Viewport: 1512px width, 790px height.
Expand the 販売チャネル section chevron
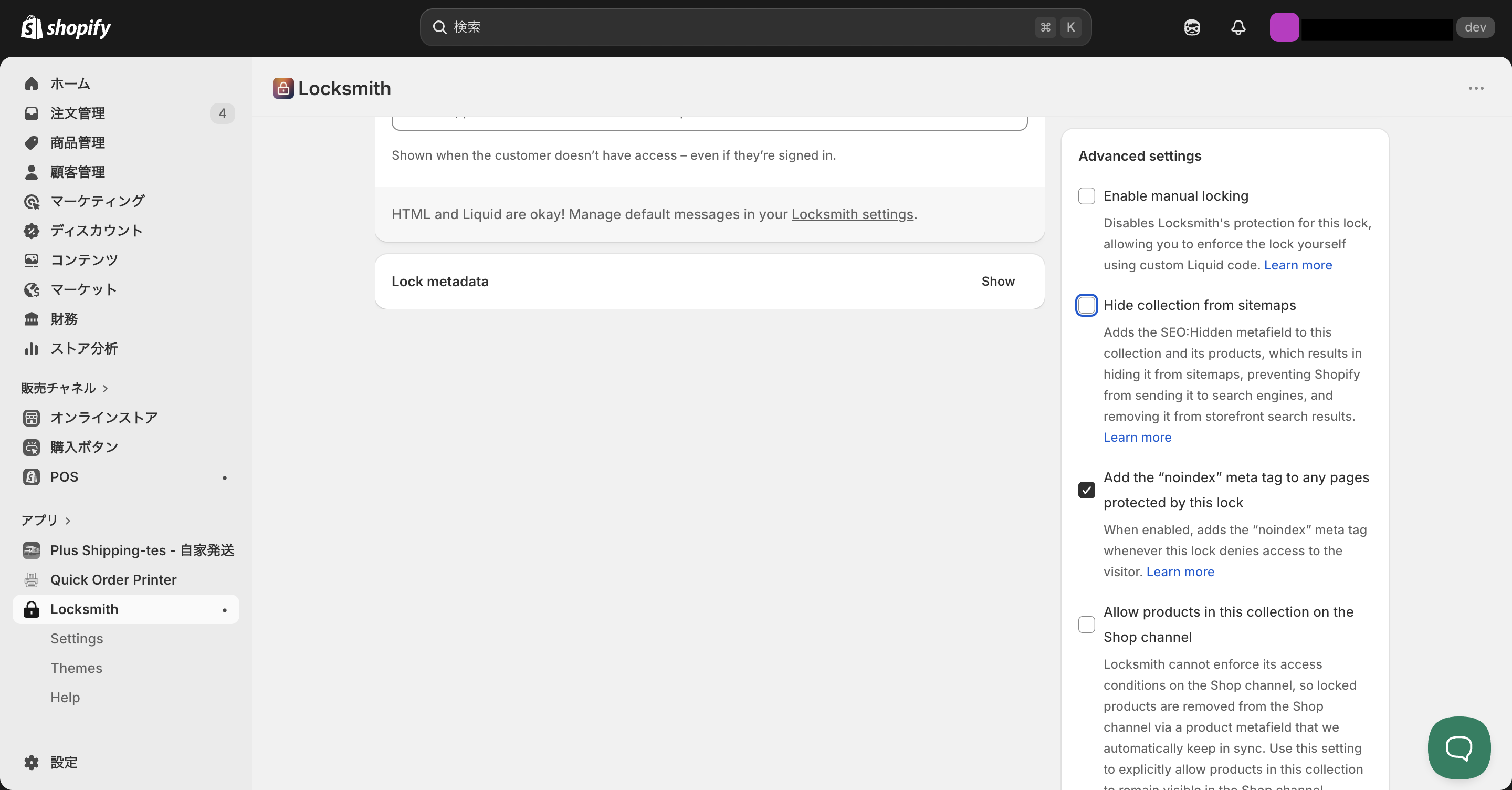[106, 388]
